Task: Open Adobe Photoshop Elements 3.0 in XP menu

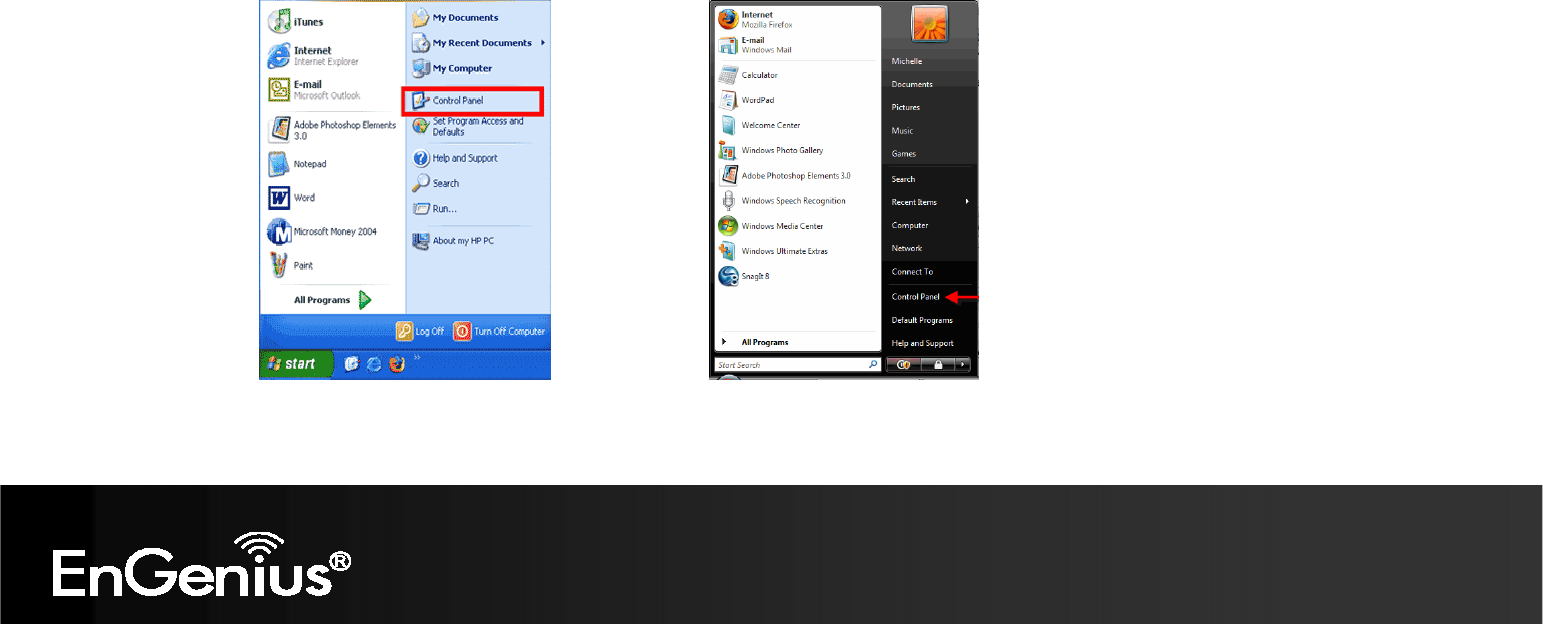Action: pyautogui.click(x=332, y=130)
